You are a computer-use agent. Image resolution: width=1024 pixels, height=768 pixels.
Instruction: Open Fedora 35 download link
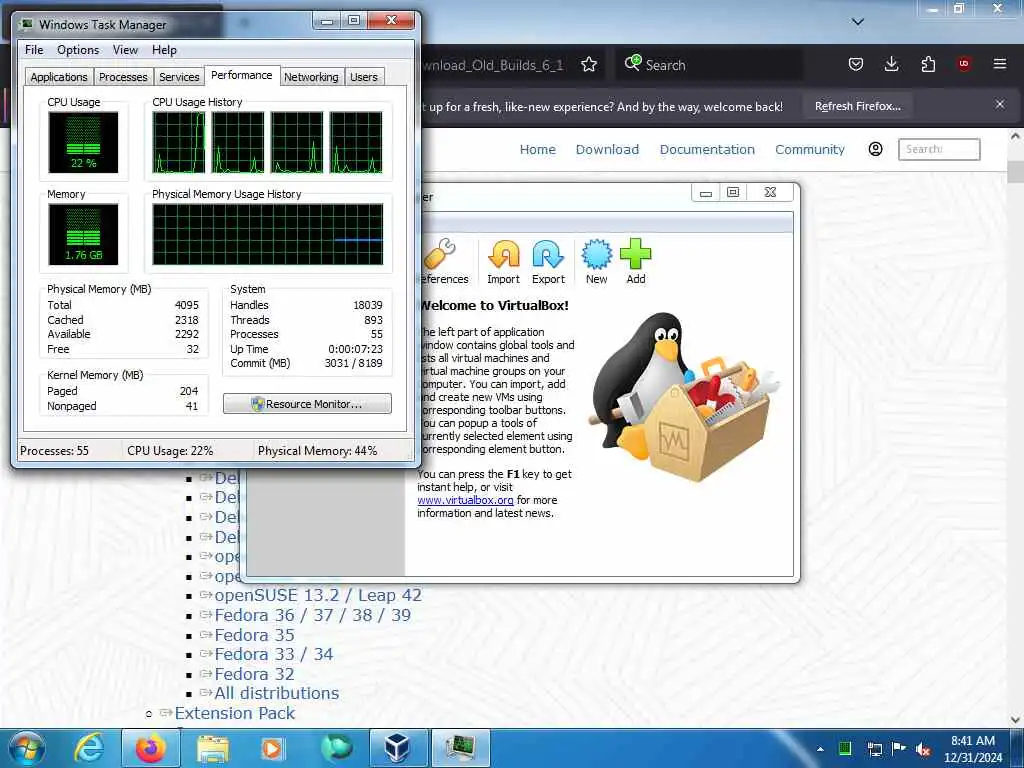pos(254,635)
